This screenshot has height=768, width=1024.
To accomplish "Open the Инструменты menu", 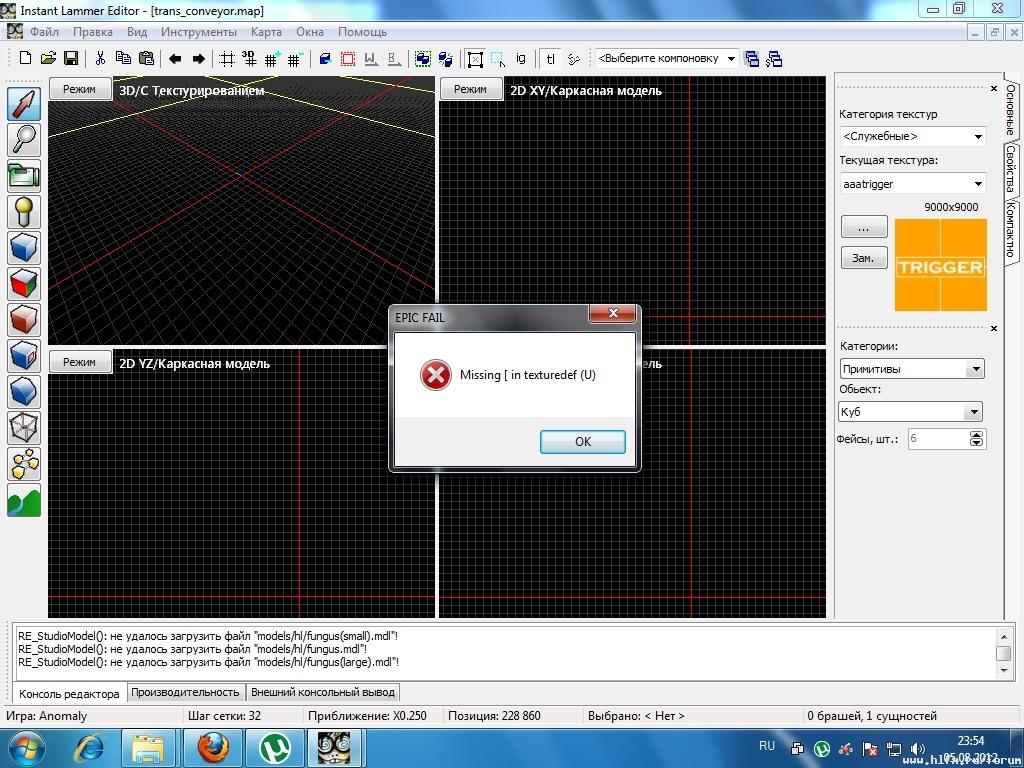I will point(198,32).
